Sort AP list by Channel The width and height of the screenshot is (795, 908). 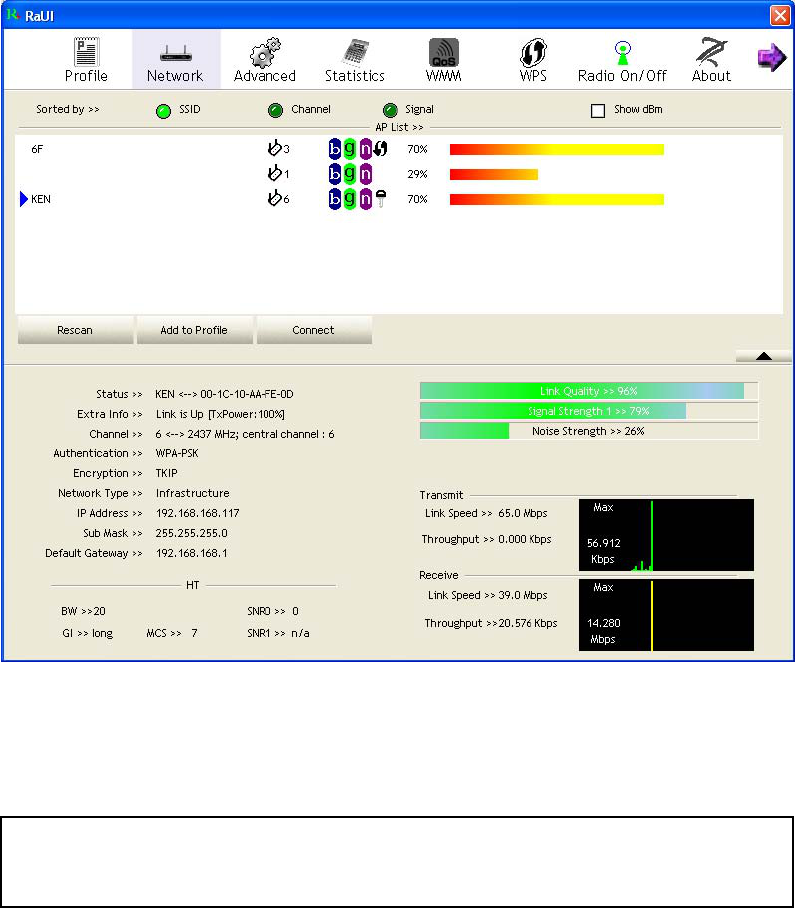pyautogui.click(x=276, y=110)
